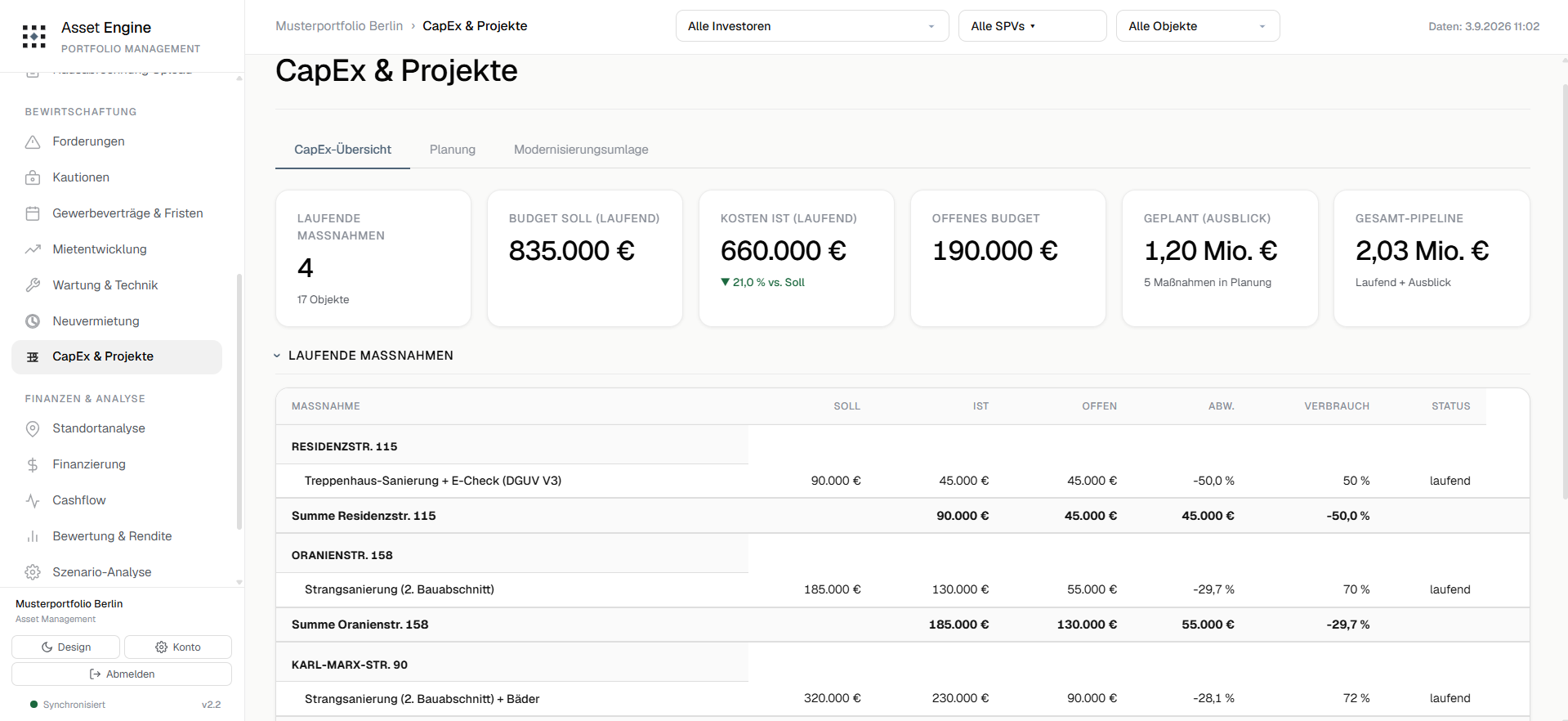Click the Daten: 3.9.2026 11:02 timestamp
The height and width of the screenshot is (721, 1568).
pyautogui.click(x=1484, y=26)
